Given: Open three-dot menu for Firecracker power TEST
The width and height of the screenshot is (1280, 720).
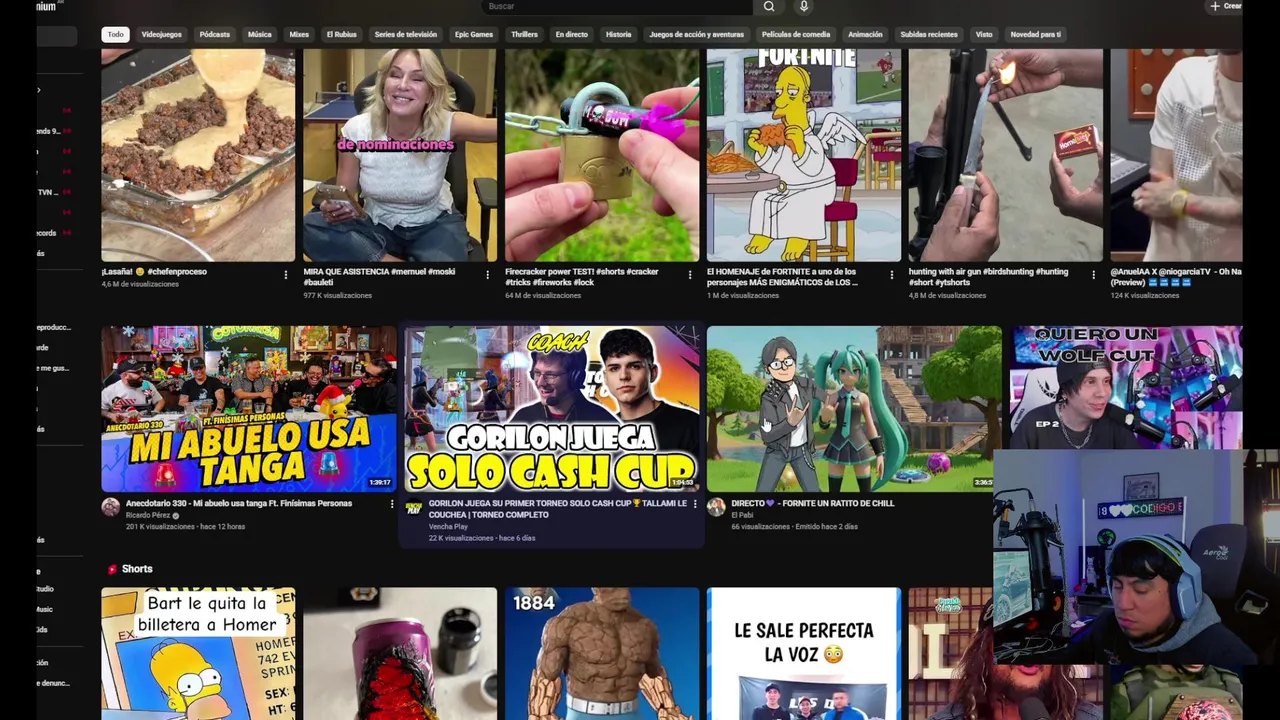Looking at the screenshot, I should 690,275.
